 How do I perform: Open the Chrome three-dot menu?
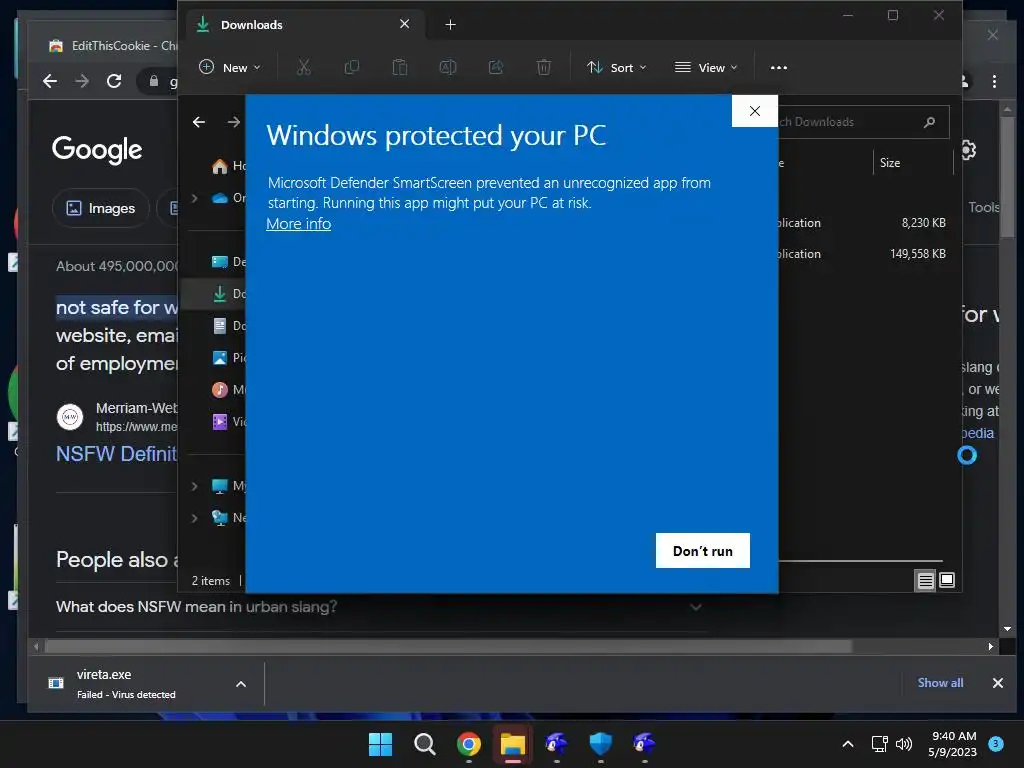(994, 81)
